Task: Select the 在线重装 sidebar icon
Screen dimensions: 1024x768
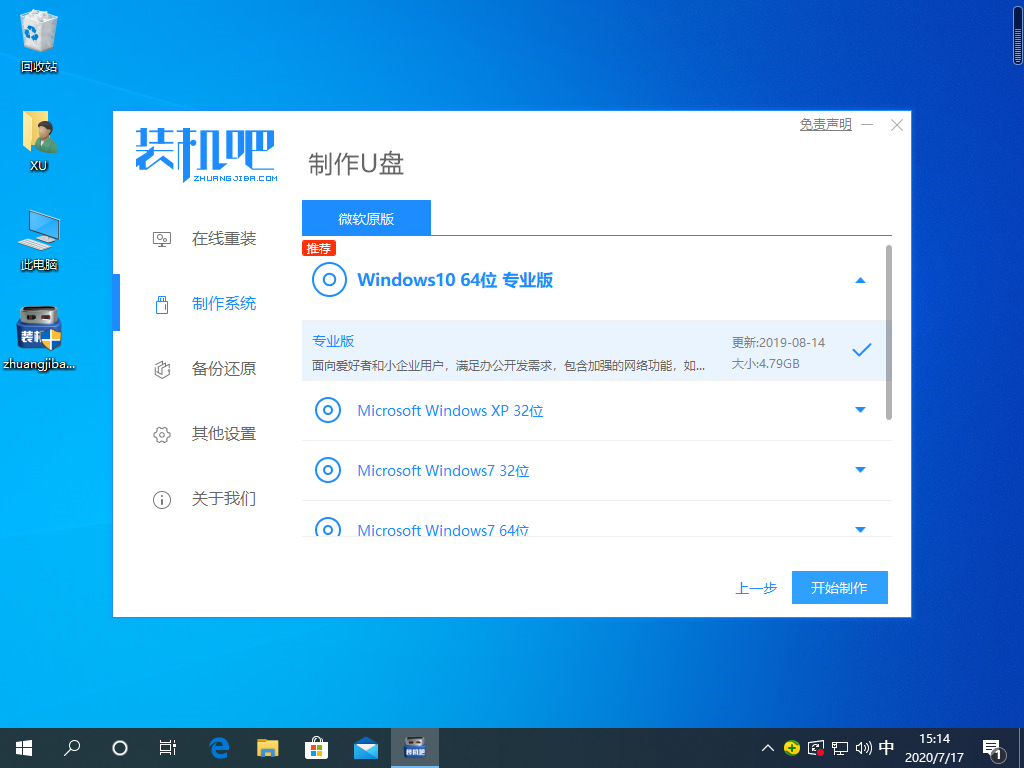Action: [x=161, y=238]
